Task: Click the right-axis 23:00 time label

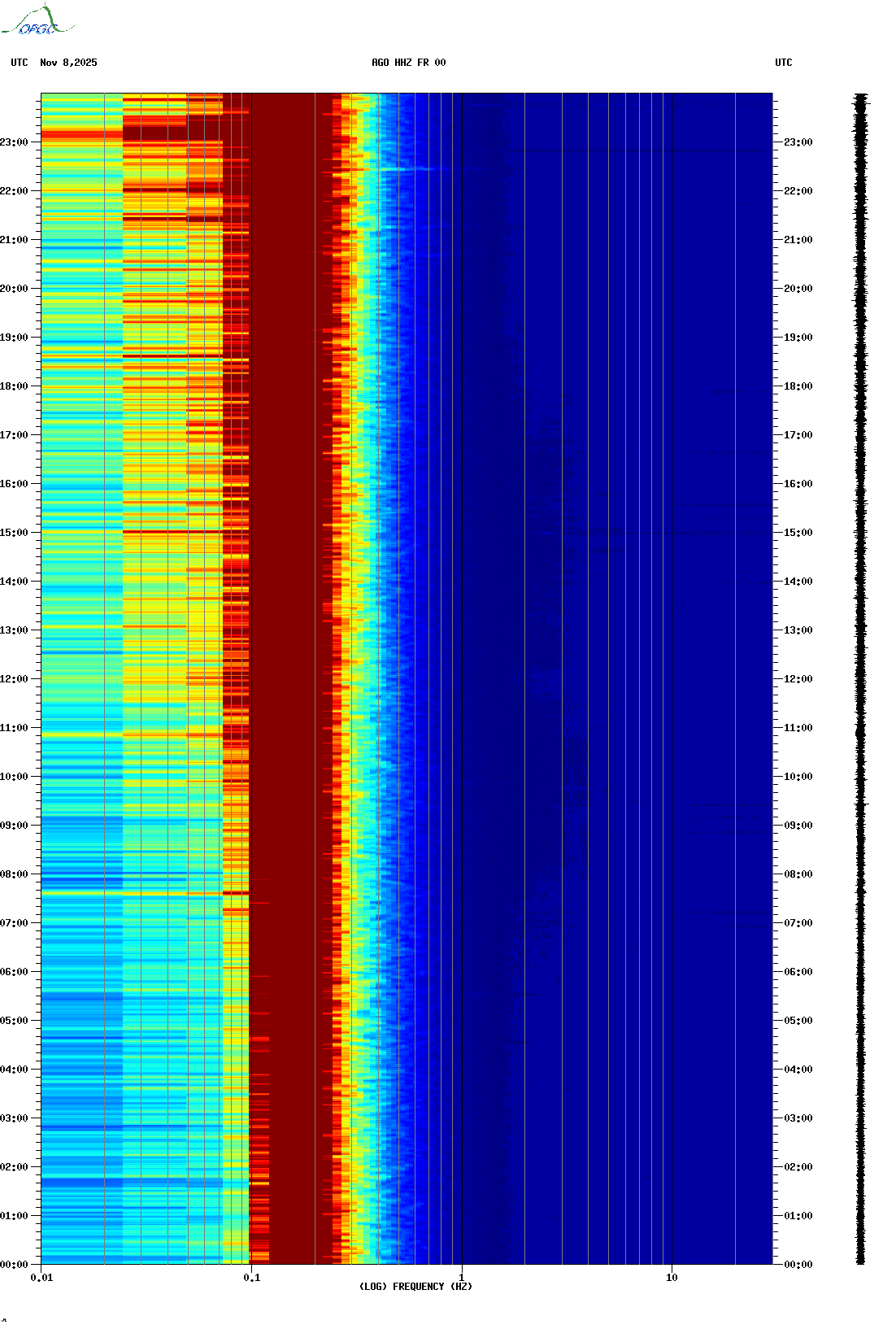Action: pos(798,142)
